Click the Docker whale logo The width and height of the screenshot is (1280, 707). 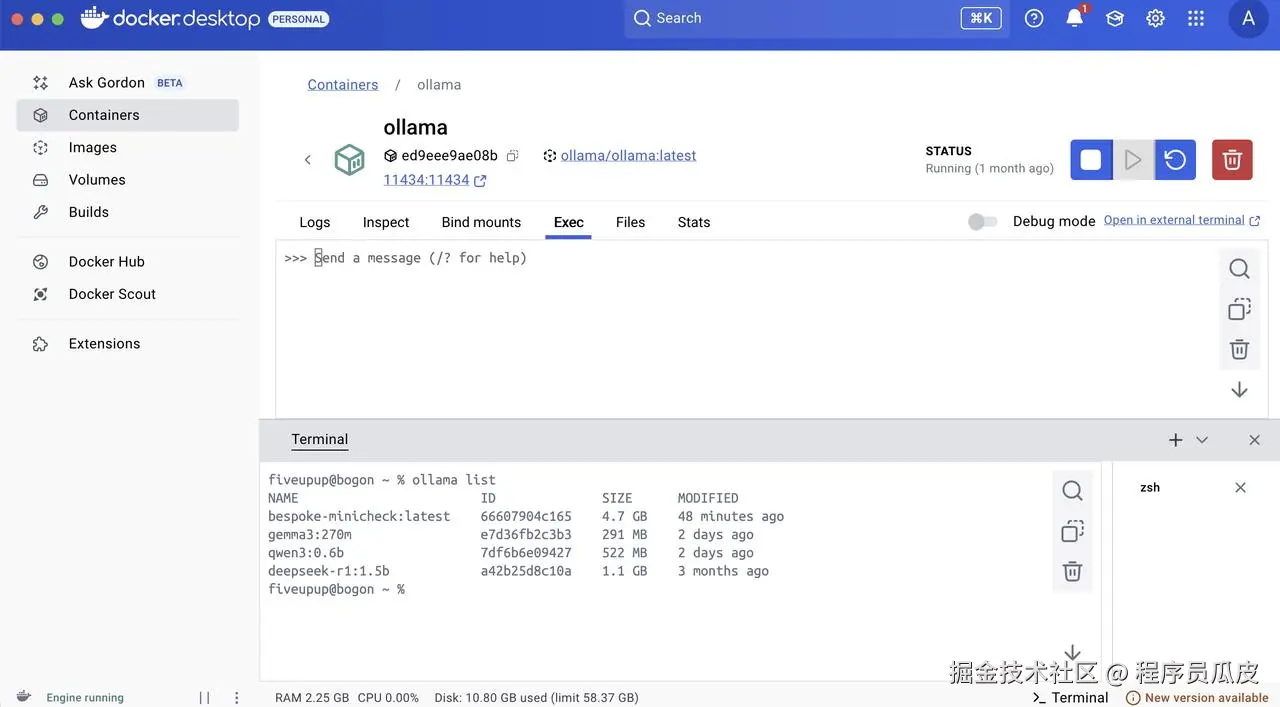(94, 18)
